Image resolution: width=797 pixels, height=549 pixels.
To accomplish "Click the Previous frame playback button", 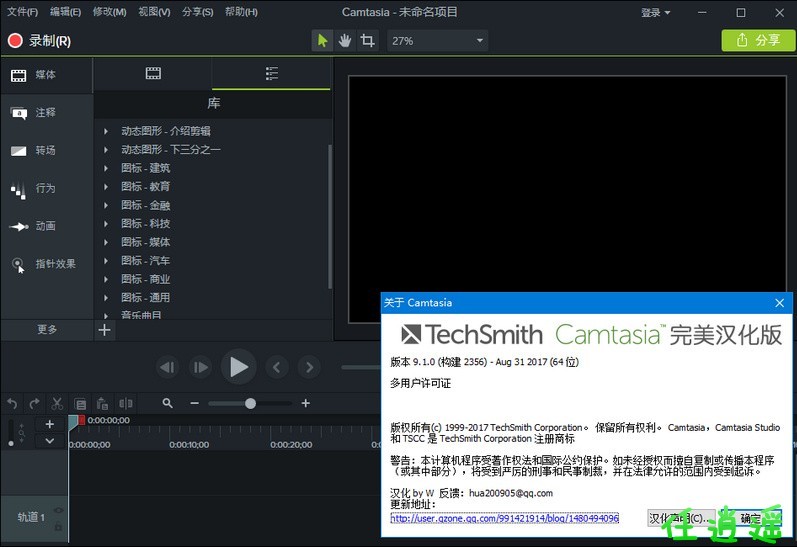I will click(x=168, y=367).
